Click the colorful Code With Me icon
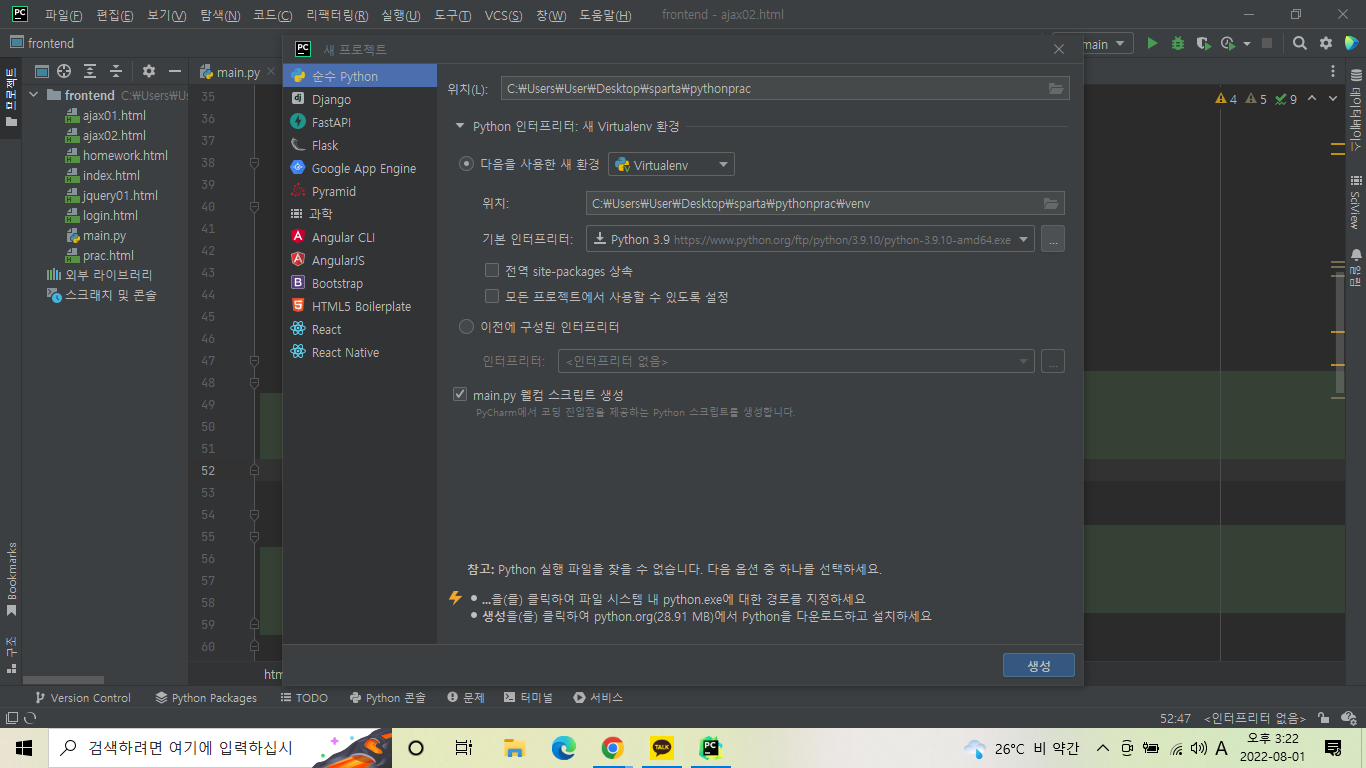The width and height of the screenshot is (1366, 768). coord(1351,43)
